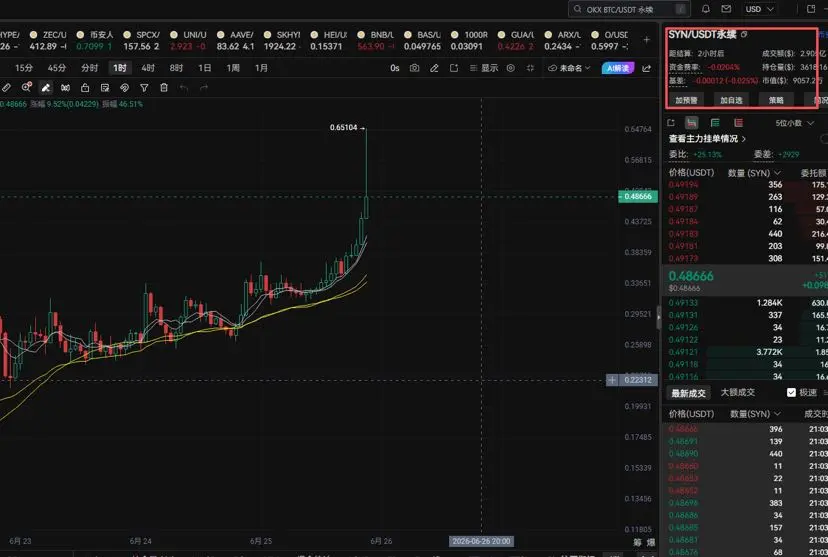Open chart settings circle icon
Viewport: 828px width, 557px height.
(x=511, y=68)
